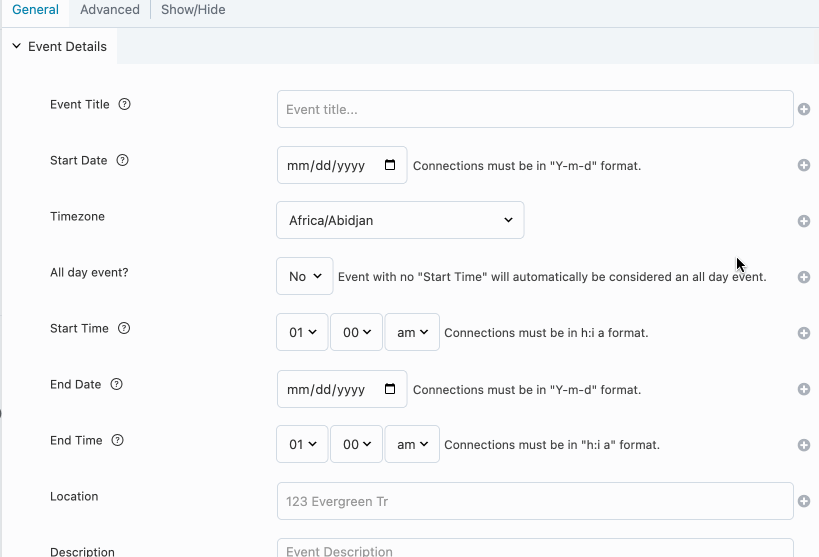
Task: Open the Start Time hour dropdown
Action: point(302,333)
